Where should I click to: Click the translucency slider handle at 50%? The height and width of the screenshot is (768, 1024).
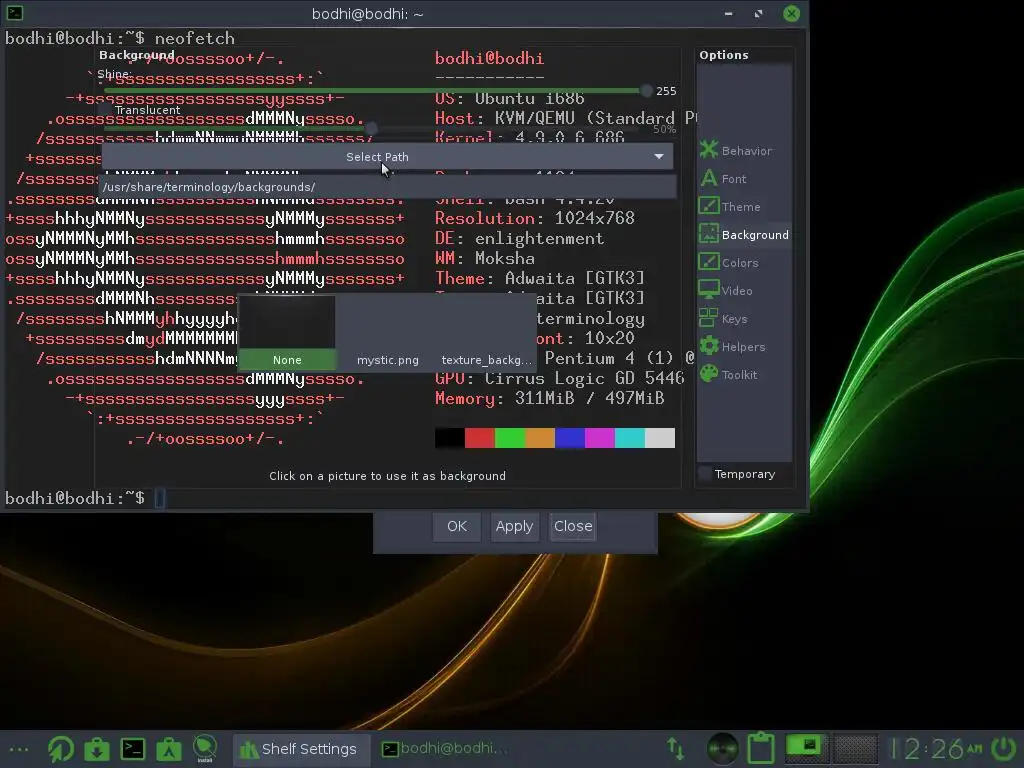[371, 129]
